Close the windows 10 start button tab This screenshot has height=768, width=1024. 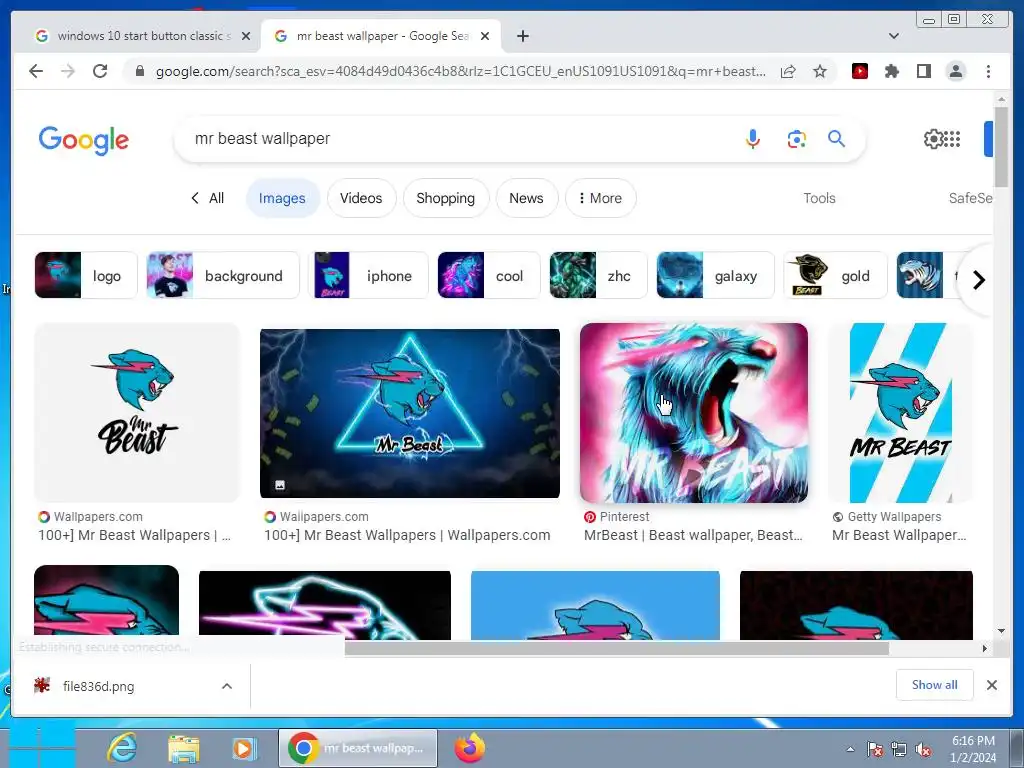pos(246,36)
